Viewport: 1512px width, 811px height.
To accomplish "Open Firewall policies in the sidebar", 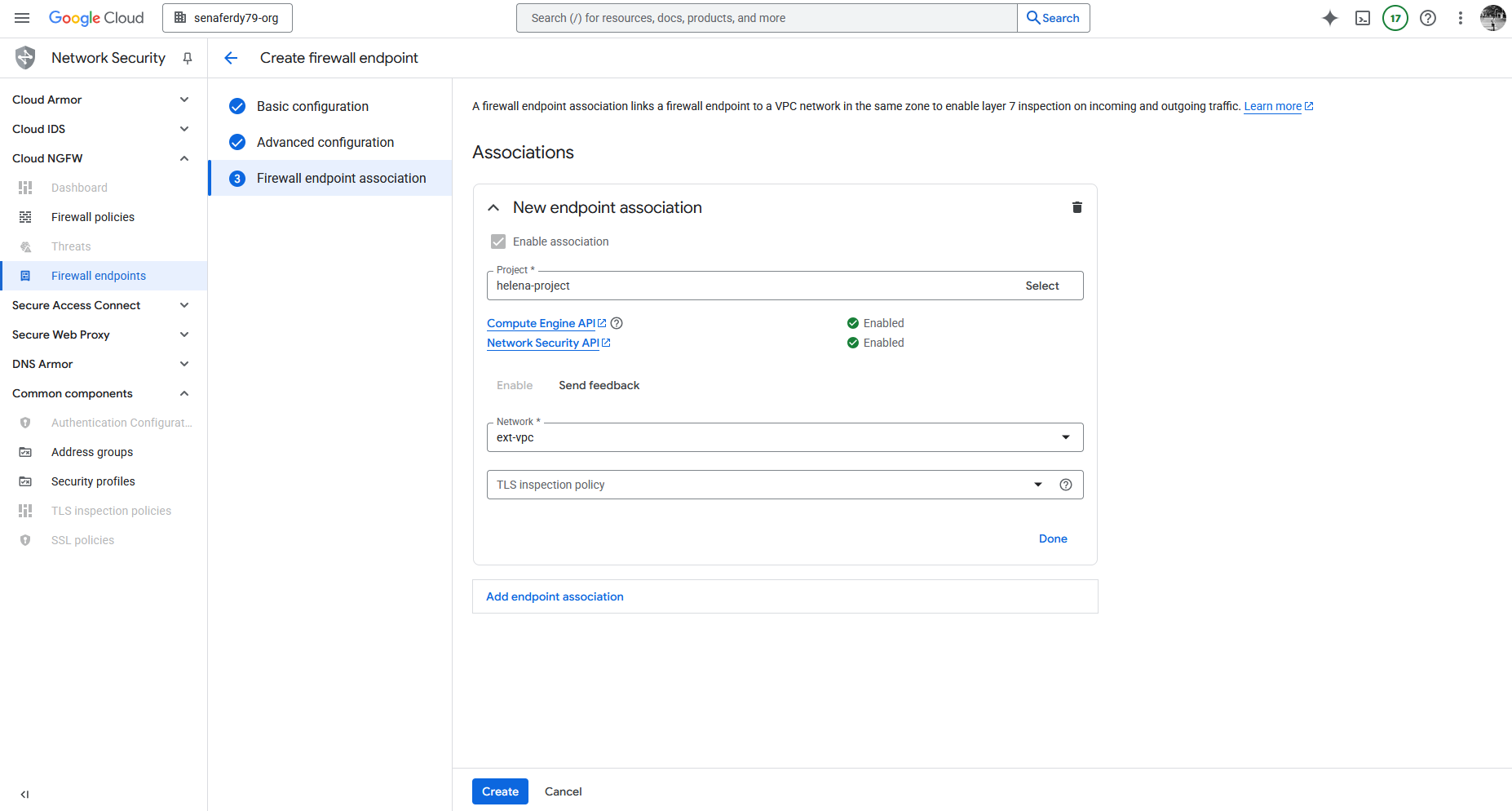I will 93,217.
